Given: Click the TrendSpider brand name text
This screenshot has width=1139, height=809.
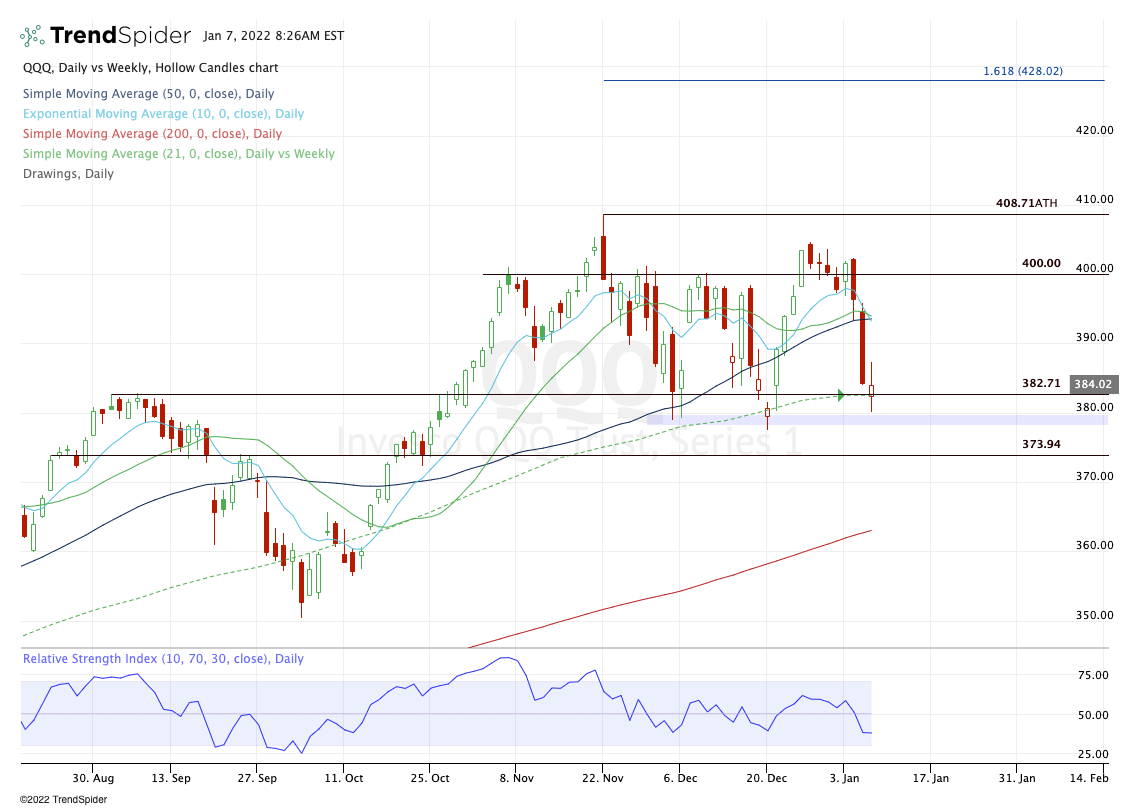Looking at the screenshot, I should [121, 36].
